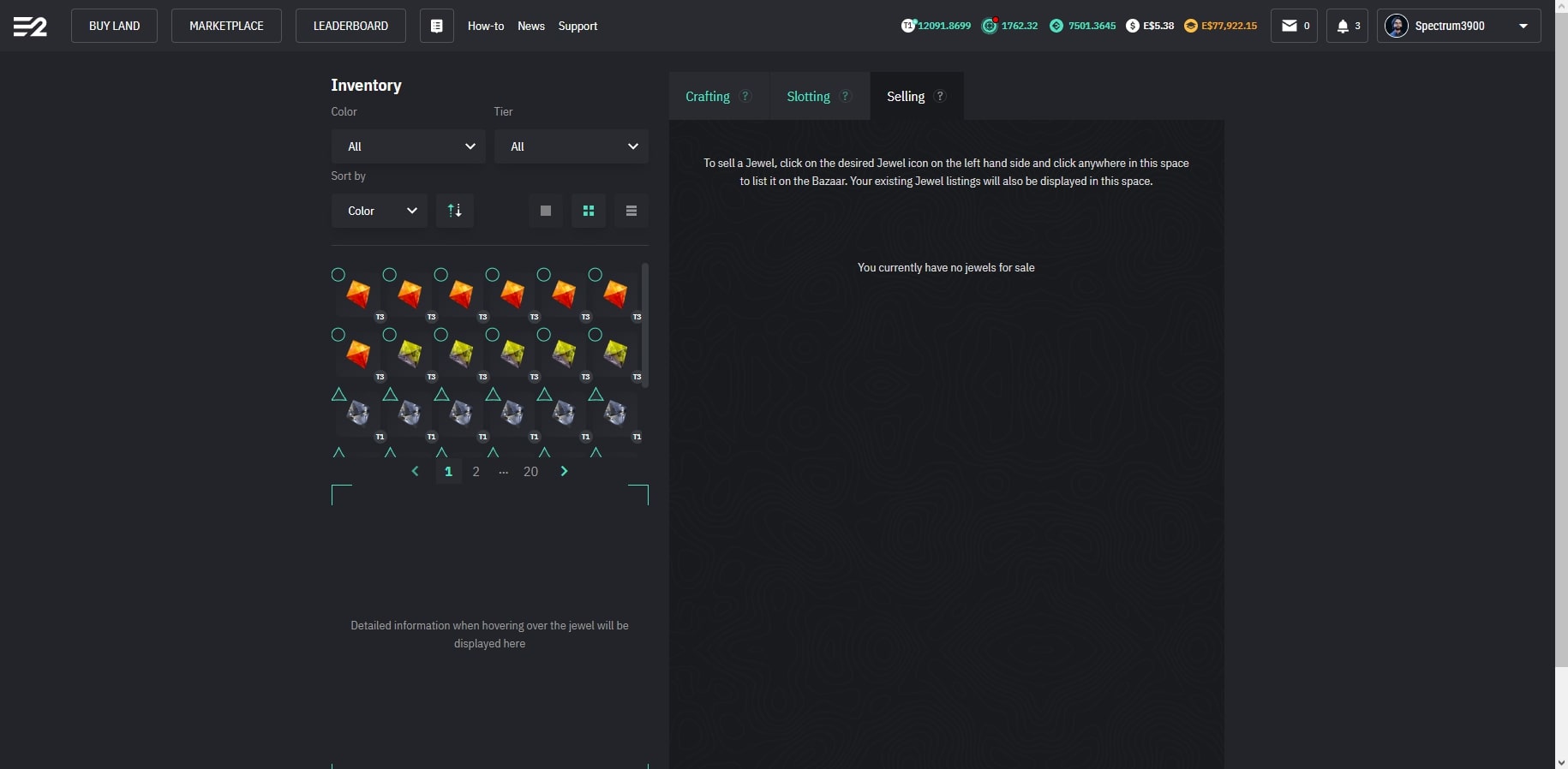Click the help question mark beside Crafting
1568x769 pixels.
tap(745, 96)
